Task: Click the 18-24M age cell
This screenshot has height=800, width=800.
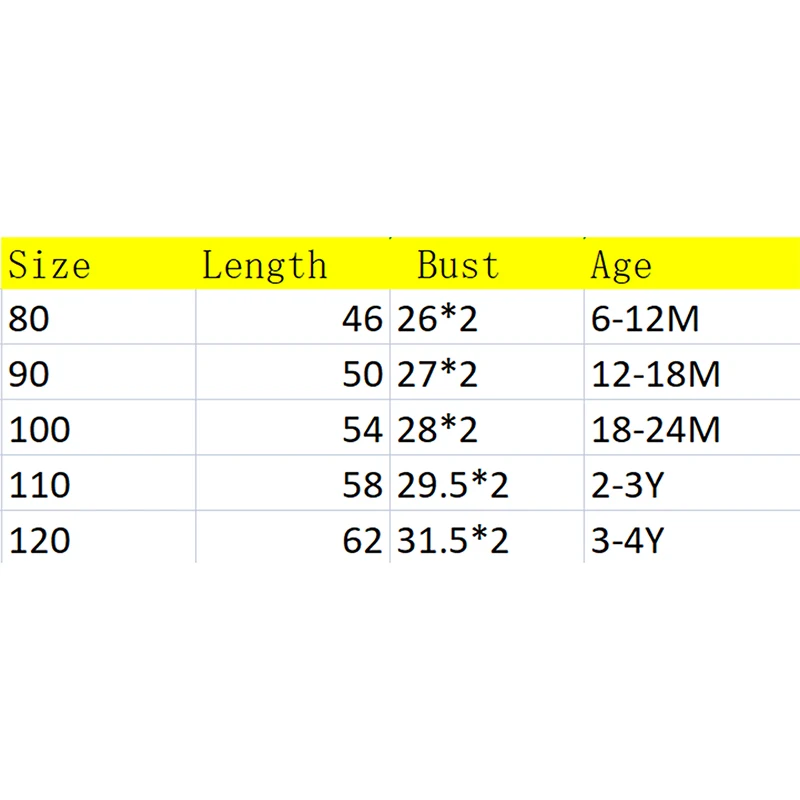Action: (655, 430)
